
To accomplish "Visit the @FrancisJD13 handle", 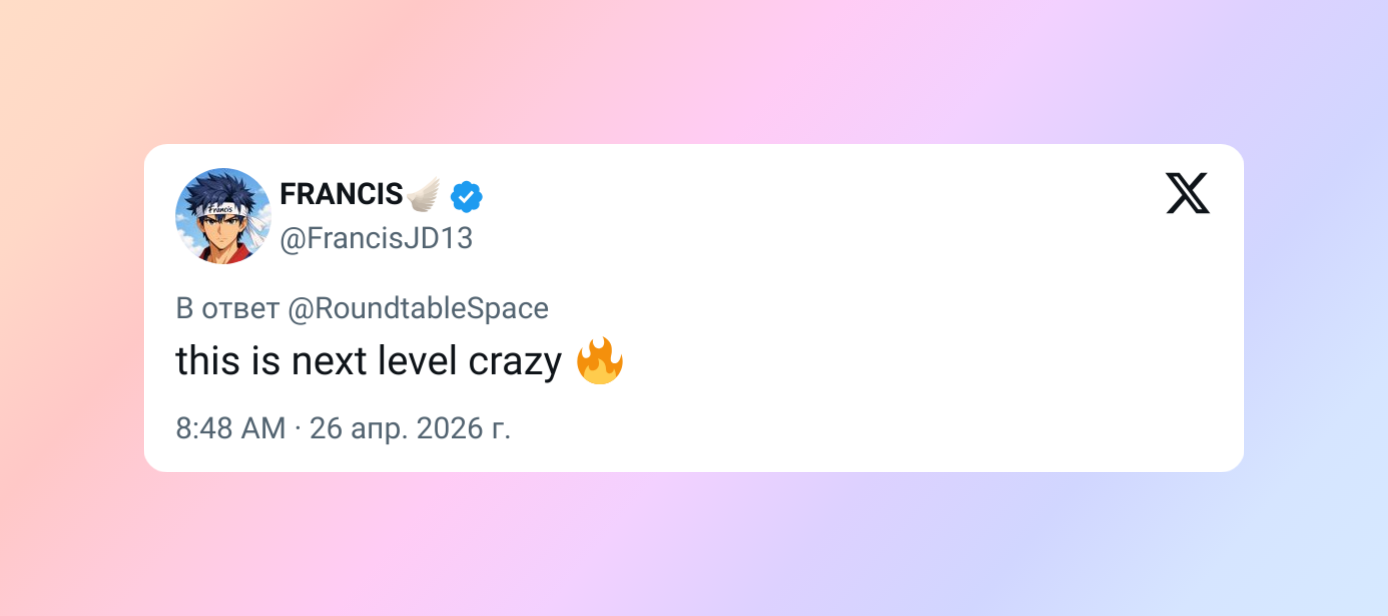I will (x=376, y=239).
